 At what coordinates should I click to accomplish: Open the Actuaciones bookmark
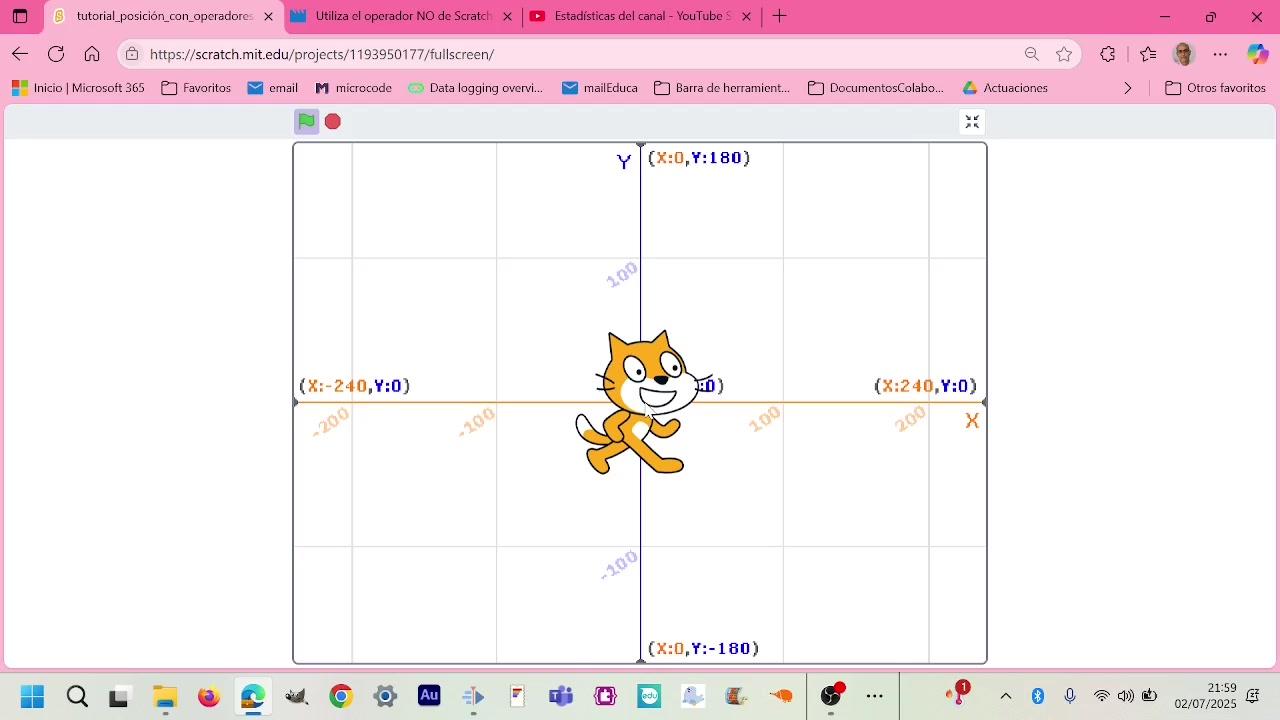click(1005, 88)
